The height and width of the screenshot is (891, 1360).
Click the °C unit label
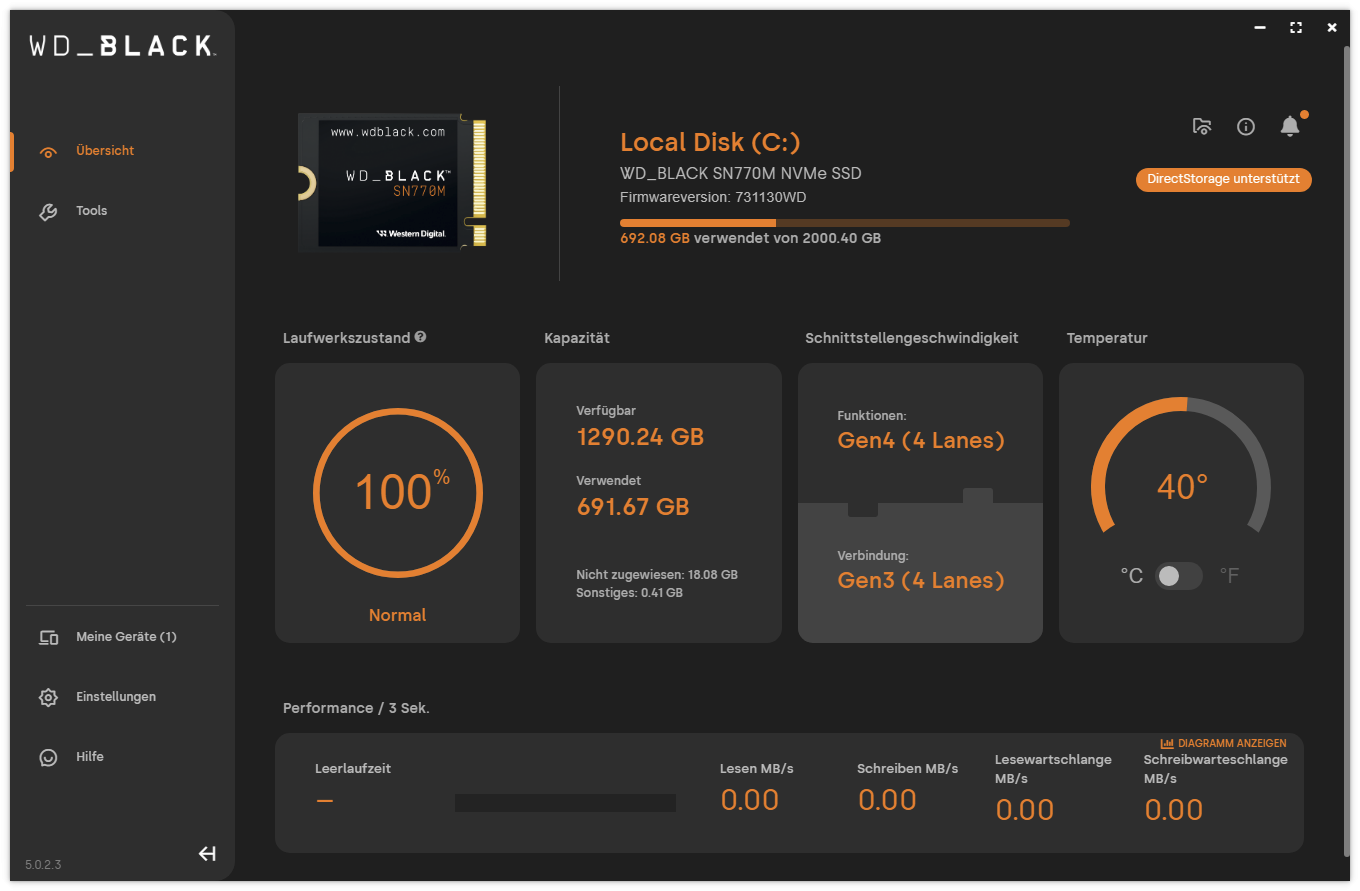[1131, 576]
